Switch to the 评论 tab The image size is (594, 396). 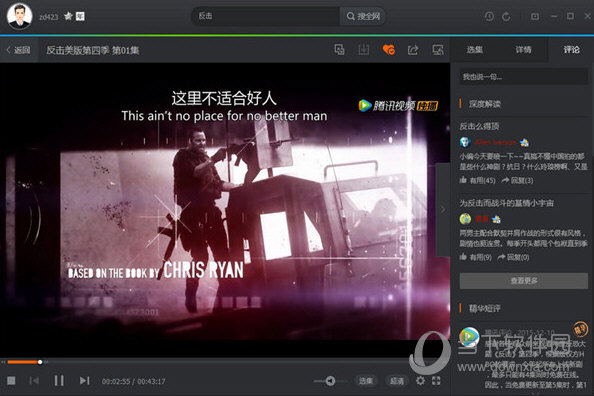pyautogui.click(x=571, y=50)
